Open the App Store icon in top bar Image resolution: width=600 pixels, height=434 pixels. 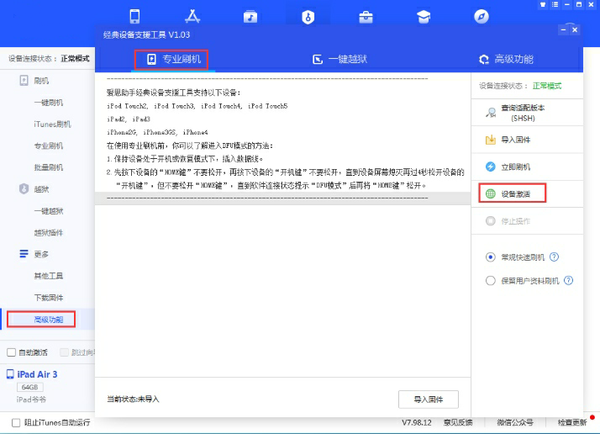coord(192,16)
